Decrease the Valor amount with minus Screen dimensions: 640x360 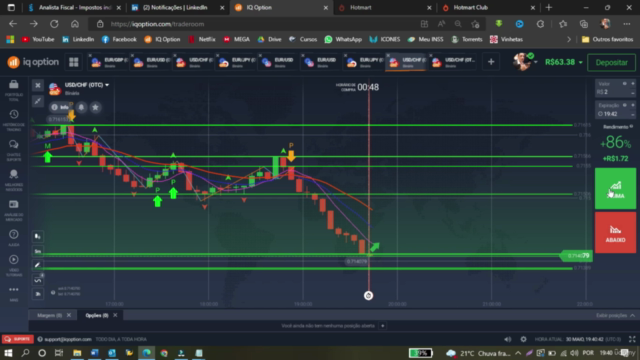633,93
